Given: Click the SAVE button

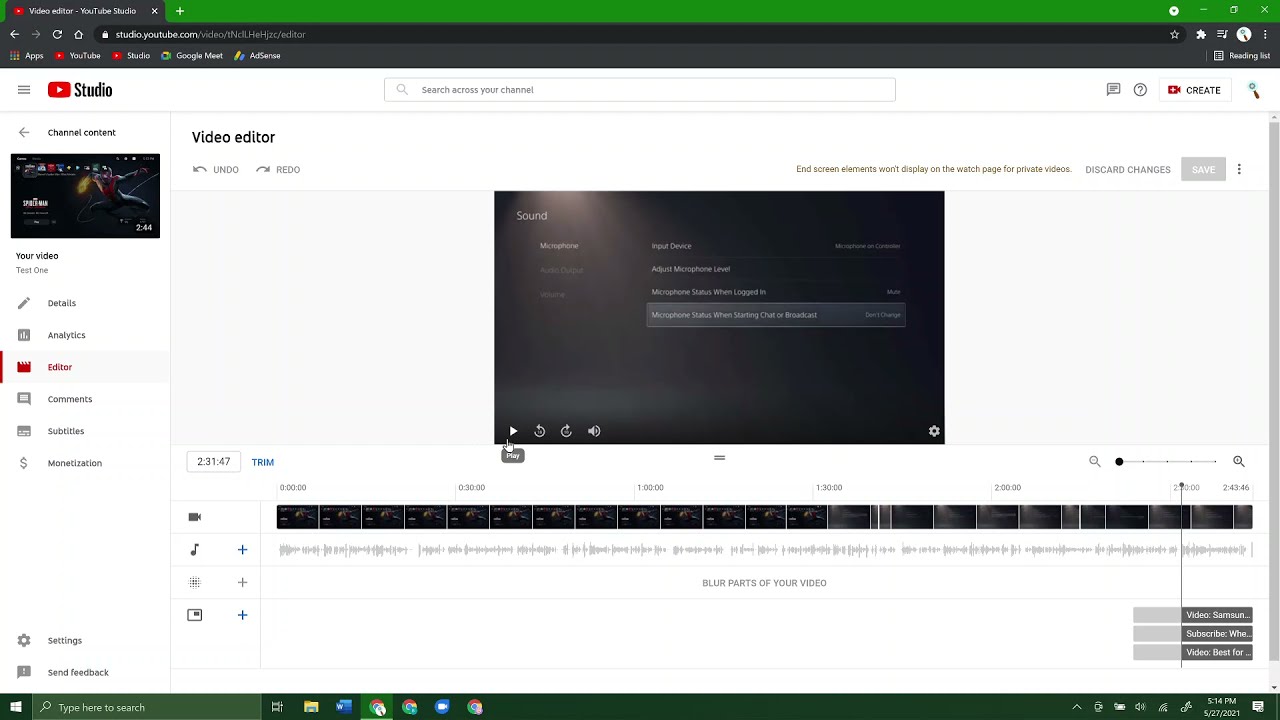Looking at the screenshot, I should click(1203, 170).
